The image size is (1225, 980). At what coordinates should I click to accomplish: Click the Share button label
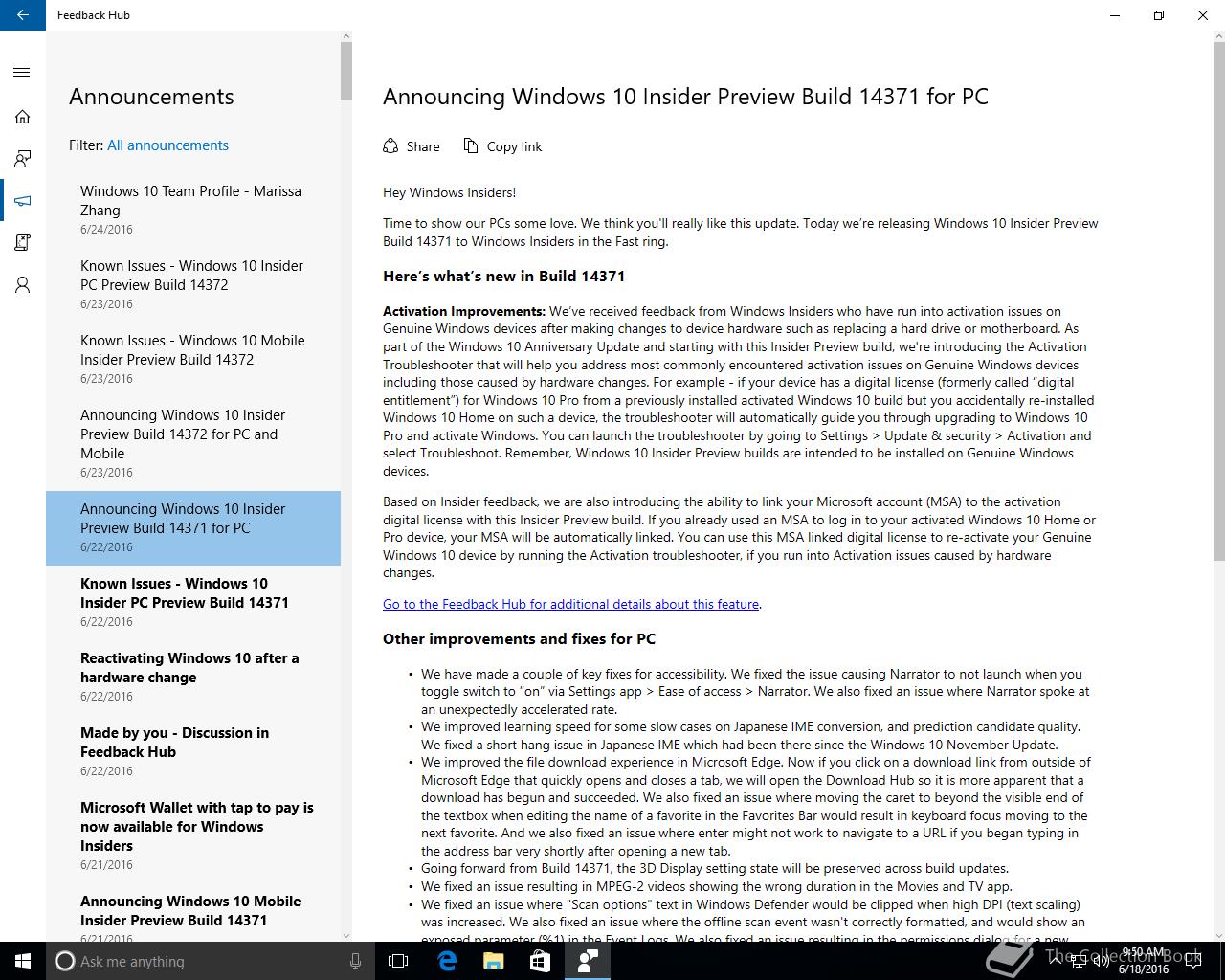click(x=423, y=146)
